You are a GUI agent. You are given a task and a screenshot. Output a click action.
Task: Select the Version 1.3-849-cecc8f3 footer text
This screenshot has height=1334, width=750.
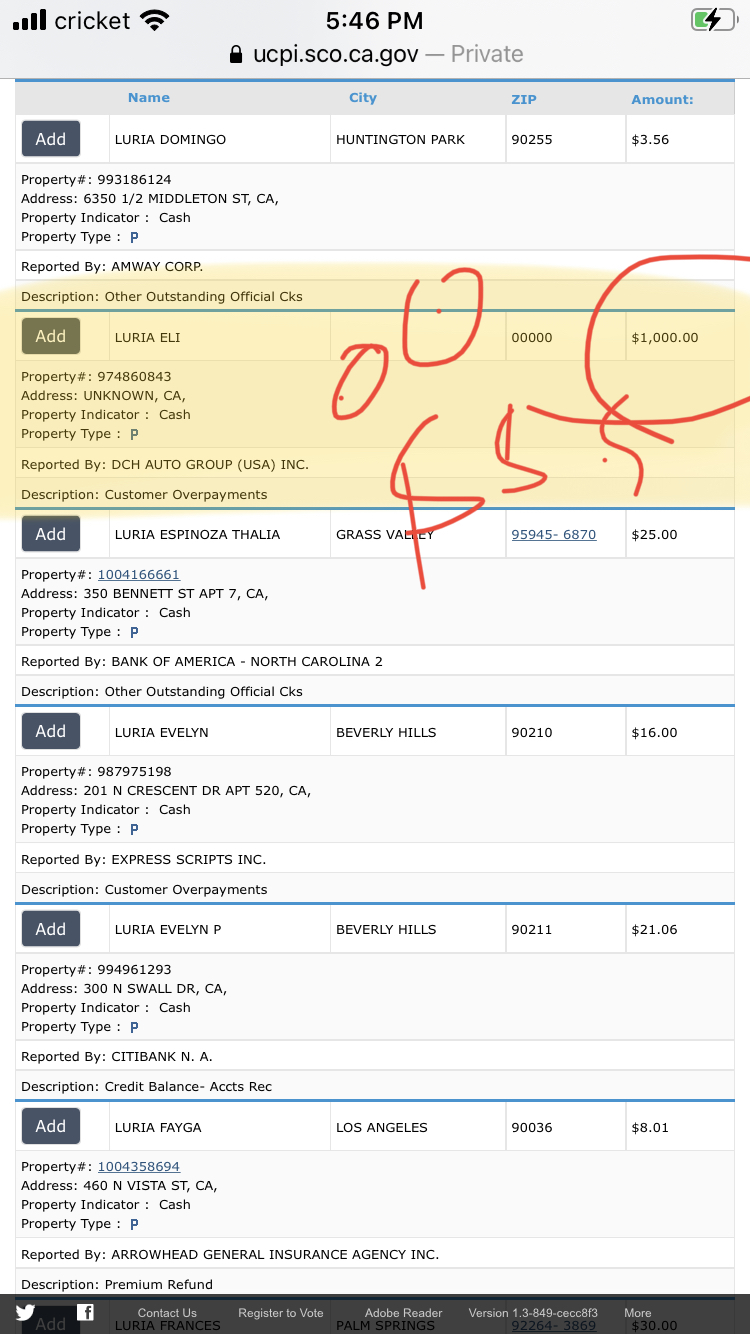(x=533, y=1313)
